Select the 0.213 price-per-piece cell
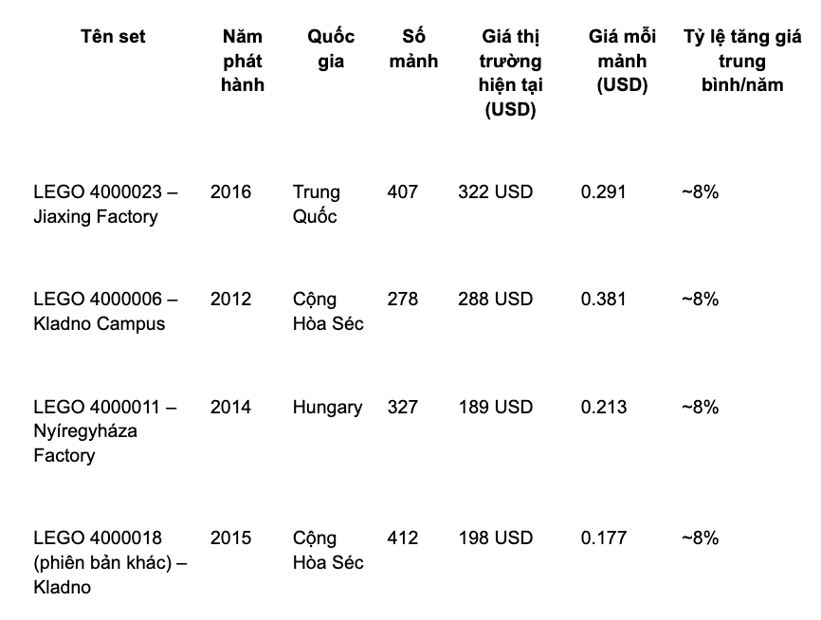Screen dimensions: 821x620 click(x=604, y=407)
